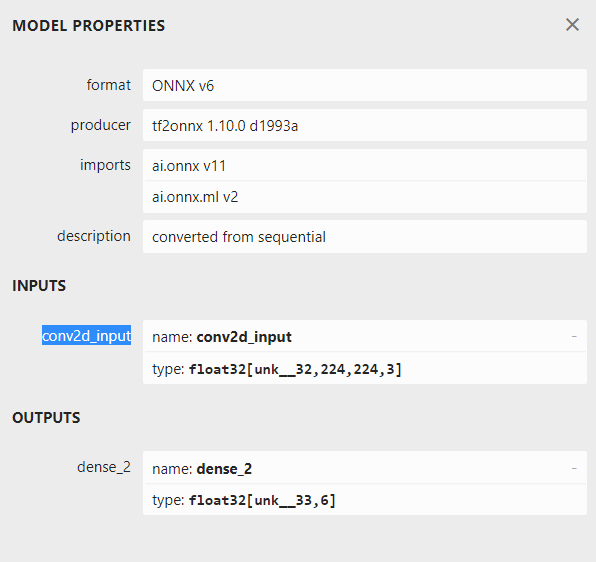Screen dimensions: 596x562
Task: Click the float32[unk__33,6] type row
Action: coord(365,500)
